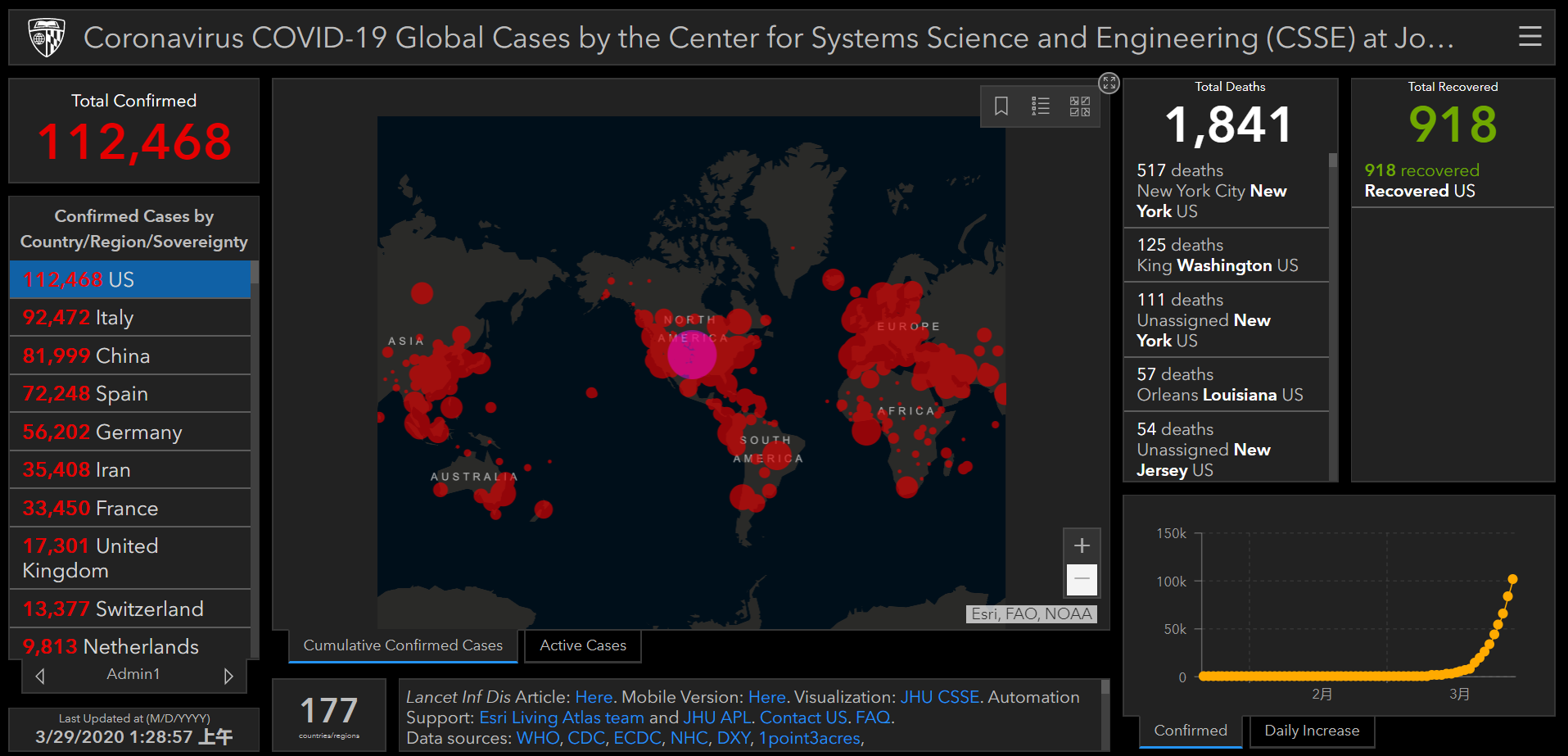Select France in the confirmed cases list
The width and height of the screenshot is (1568, 756).
click(130, 508)
